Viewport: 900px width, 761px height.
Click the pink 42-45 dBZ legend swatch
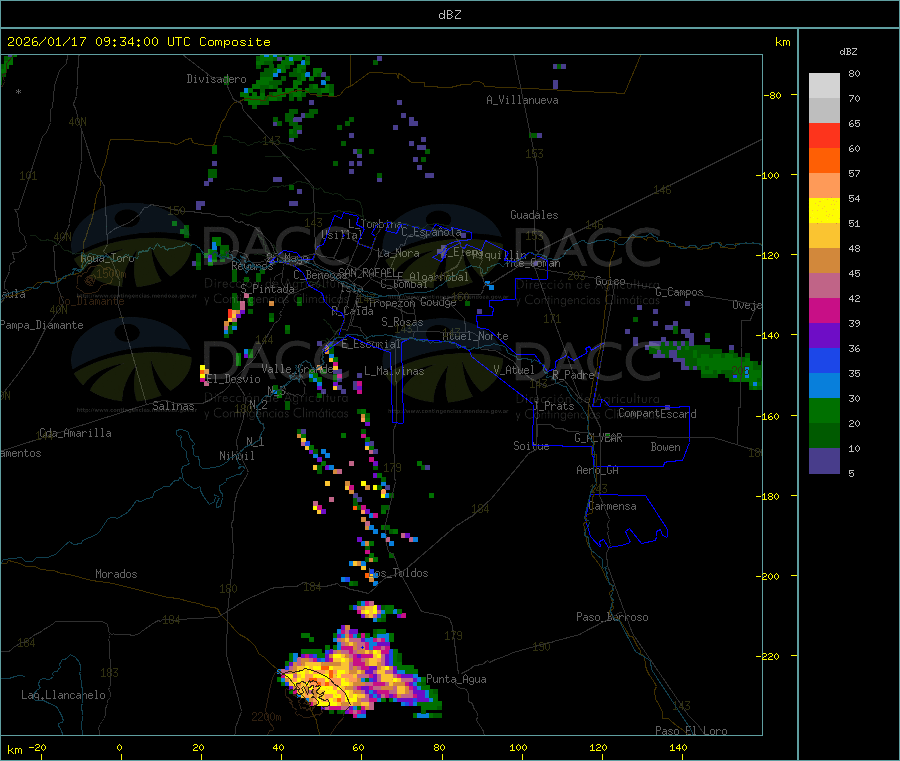[x=824, y=285]
